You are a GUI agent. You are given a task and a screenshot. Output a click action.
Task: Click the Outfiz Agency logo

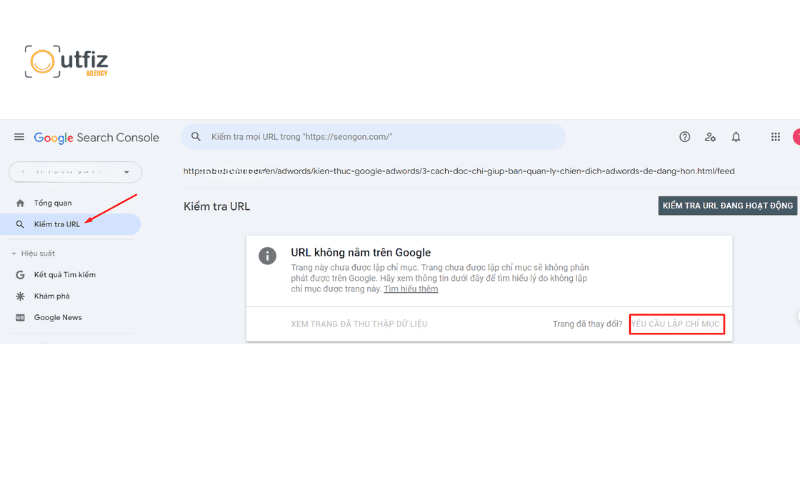(66, 61)
